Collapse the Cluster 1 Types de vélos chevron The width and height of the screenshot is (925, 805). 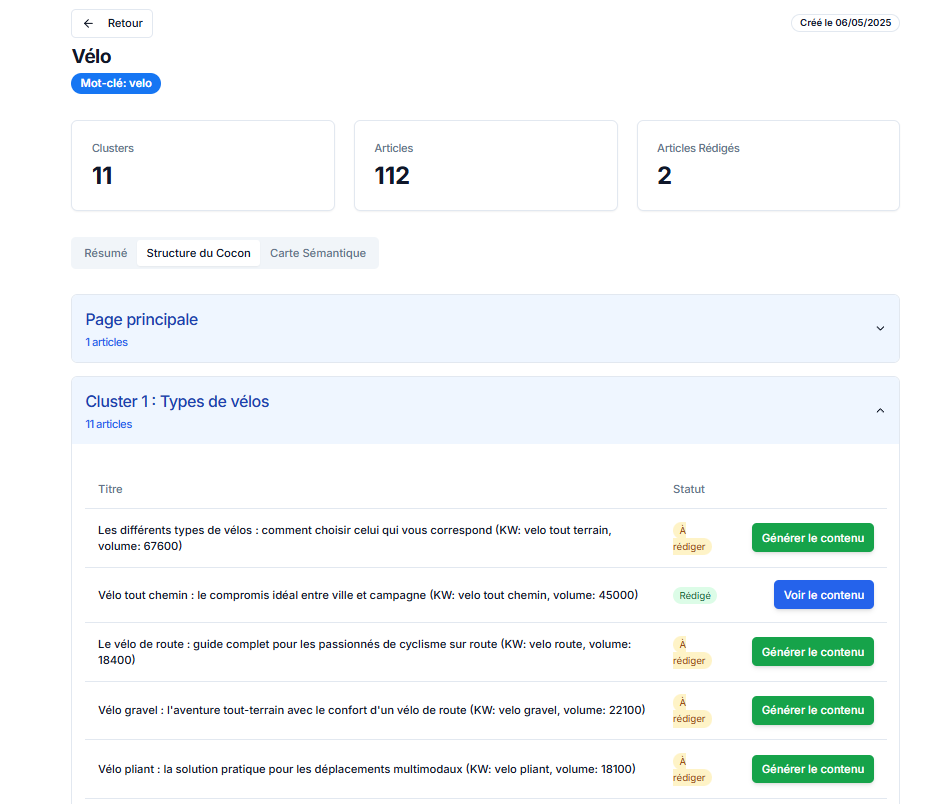880,410
